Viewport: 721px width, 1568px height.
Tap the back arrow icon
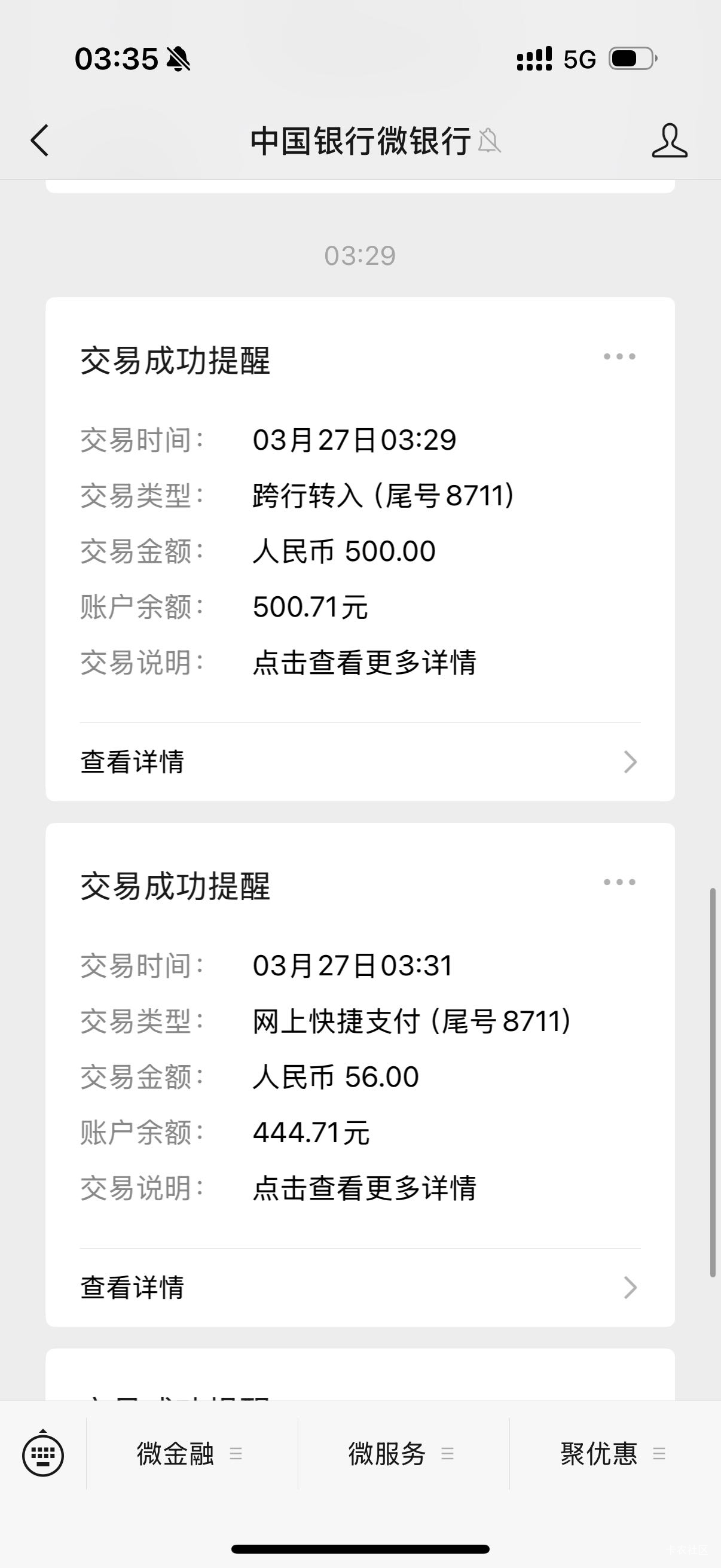point(40,141)
